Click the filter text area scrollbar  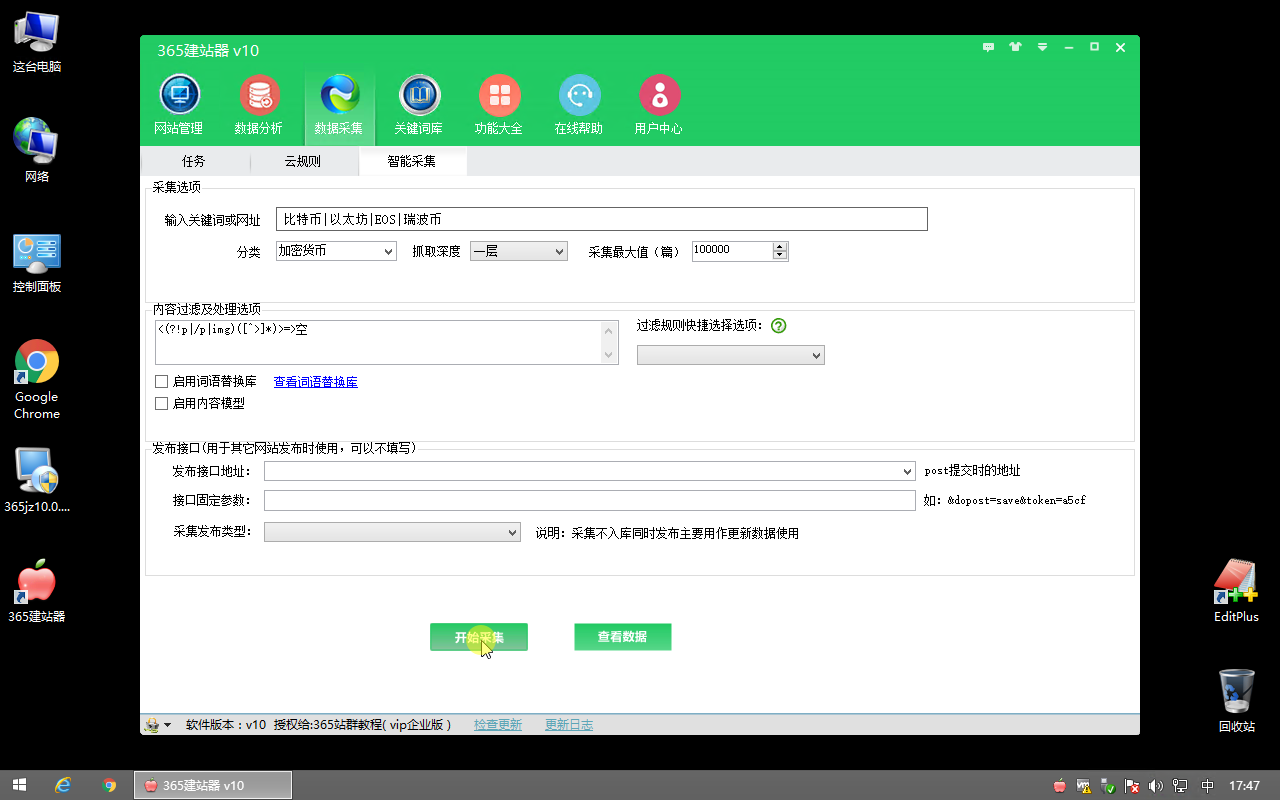point(610,343)
